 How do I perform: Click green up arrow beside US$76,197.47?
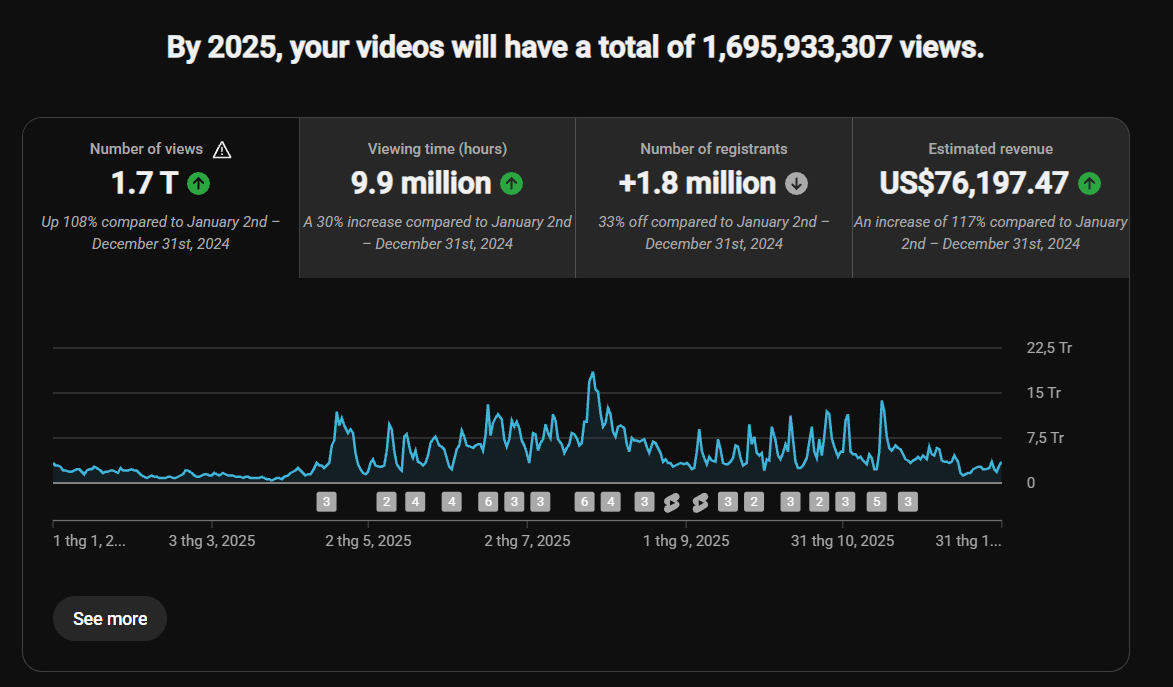[1089, 183]
